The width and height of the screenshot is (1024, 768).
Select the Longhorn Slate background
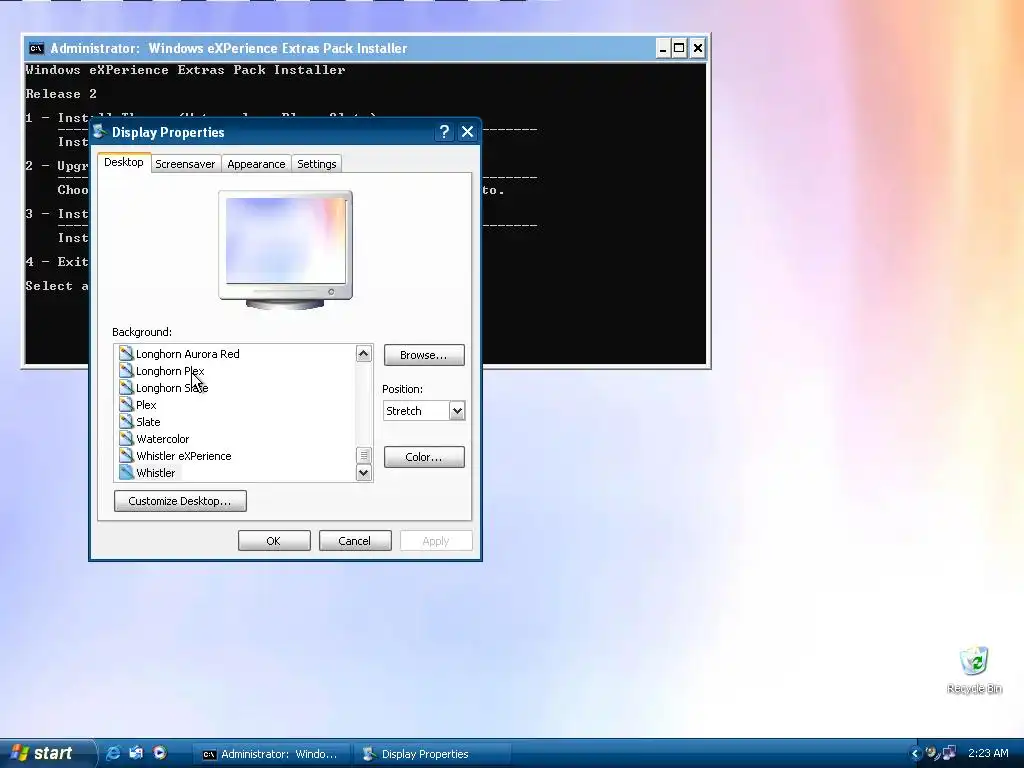point(172,388)
